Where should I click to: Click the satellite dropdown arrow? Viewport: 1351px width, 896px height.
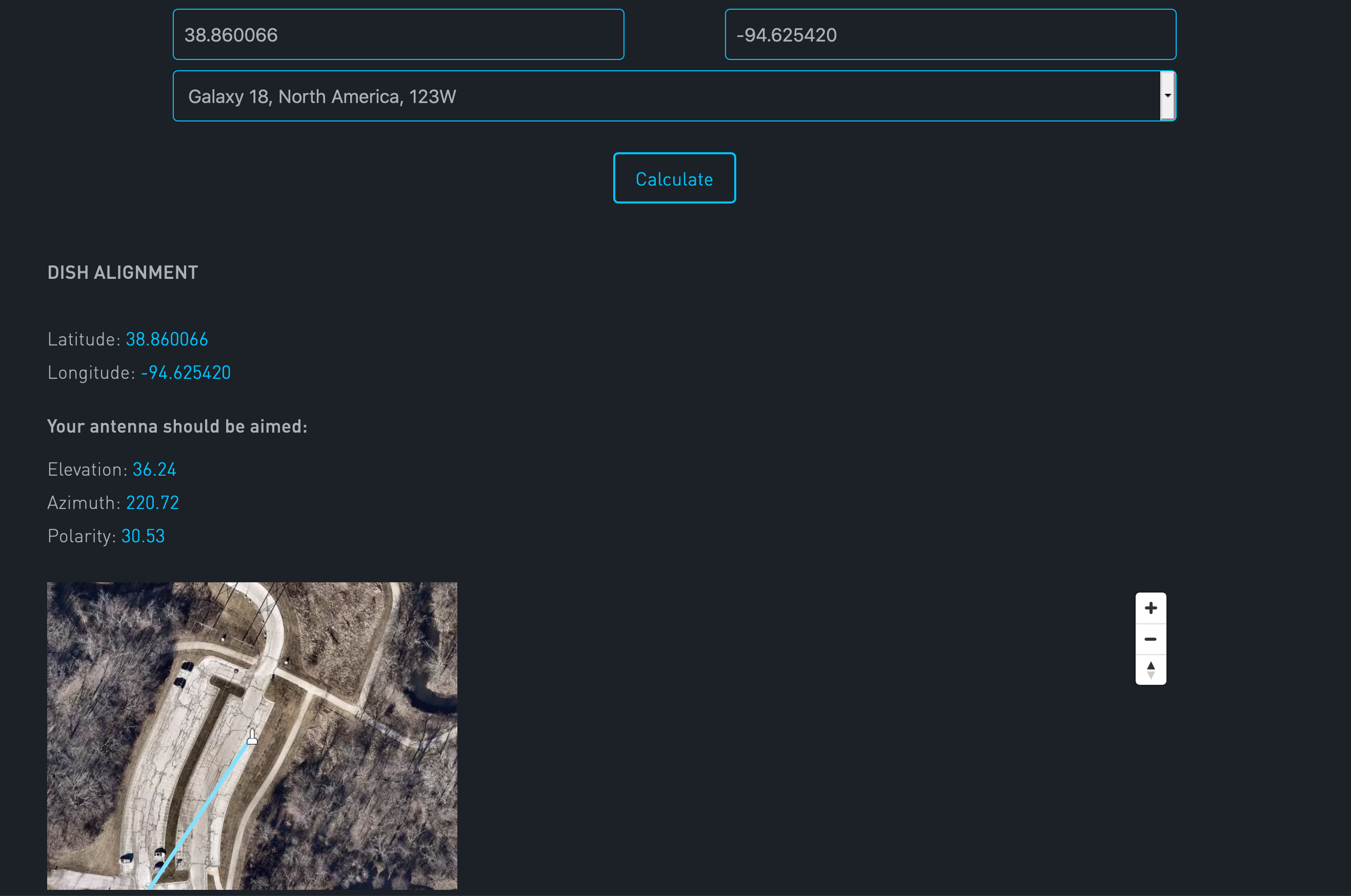(1167, 96)
